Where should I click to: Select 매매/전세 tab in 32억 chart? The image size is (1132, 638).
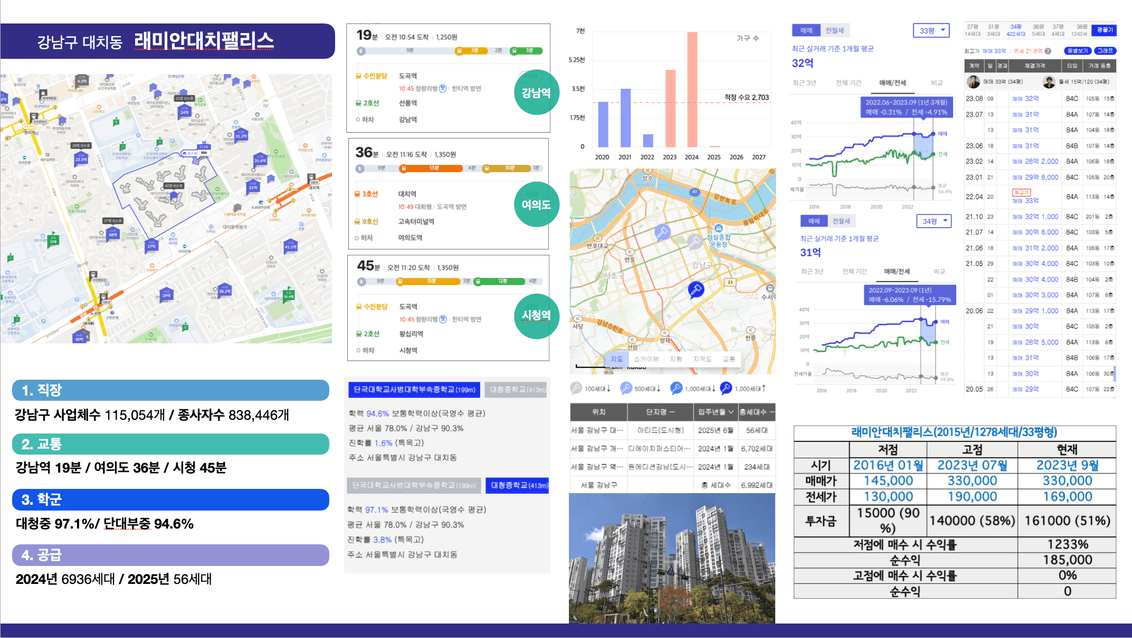(893, 83)
